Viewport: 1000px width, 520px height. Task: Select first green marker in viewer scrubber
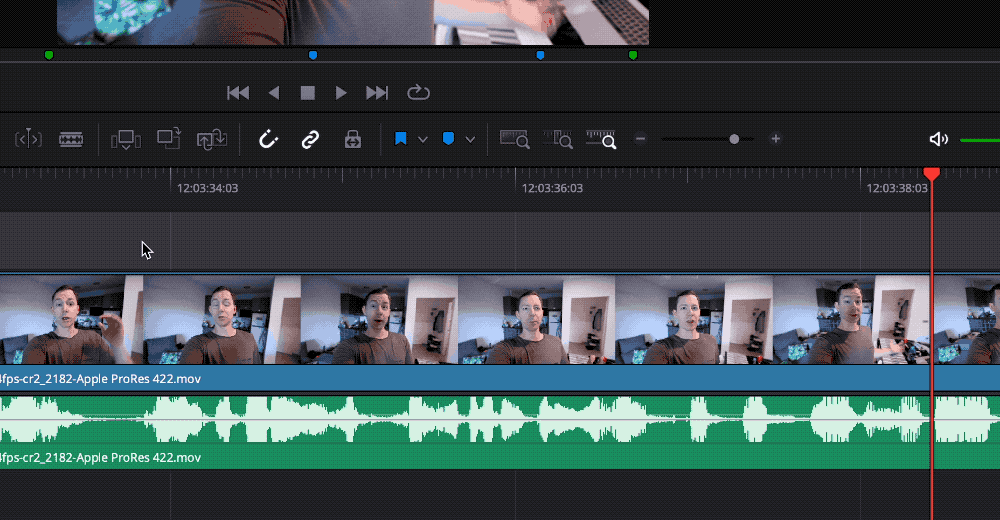(49, 56)
